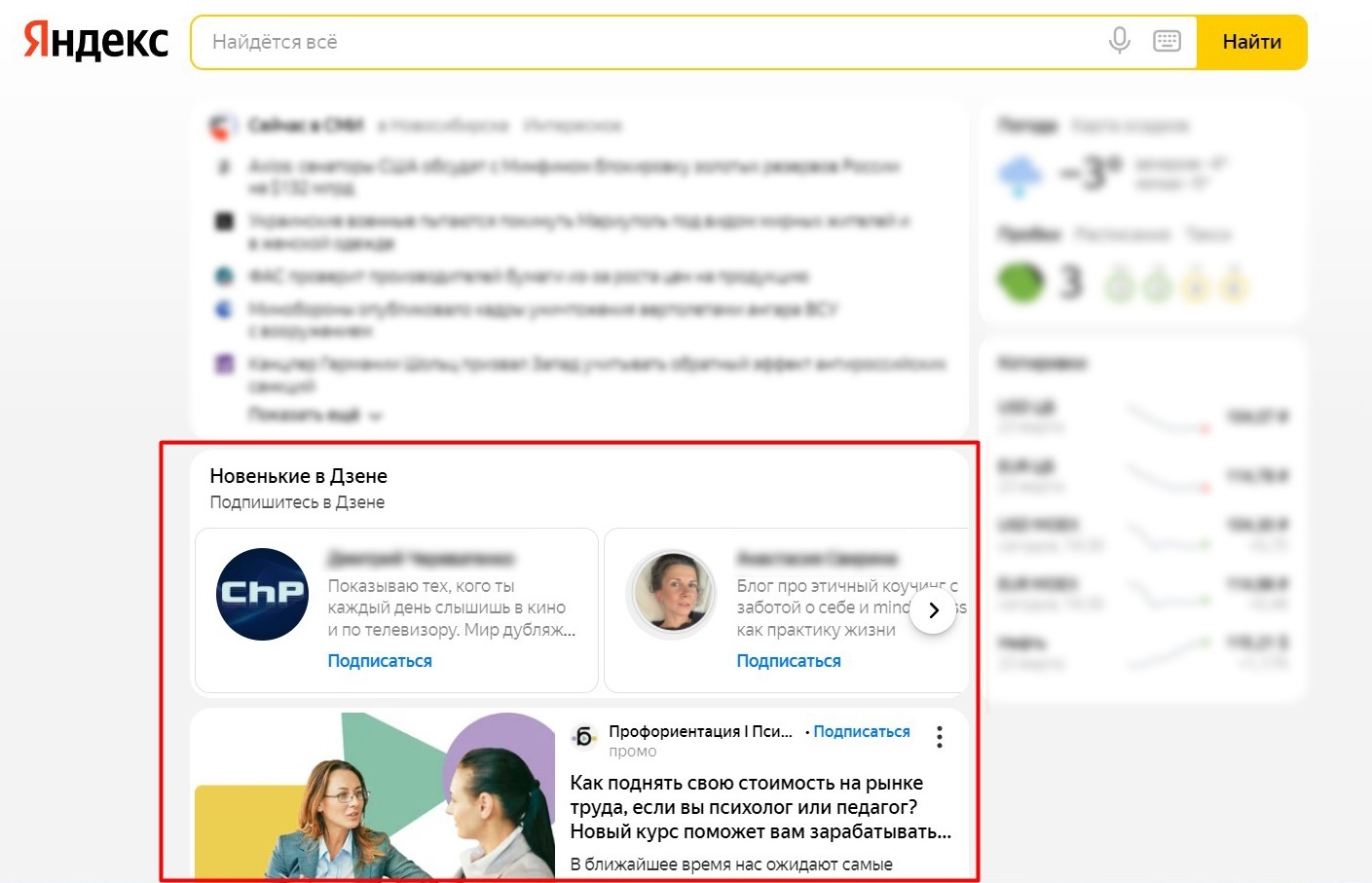Click snippet 'В ближайшее время нас ожидают'
This screenshot has width=1372, height=883.
tap(731, 865)
